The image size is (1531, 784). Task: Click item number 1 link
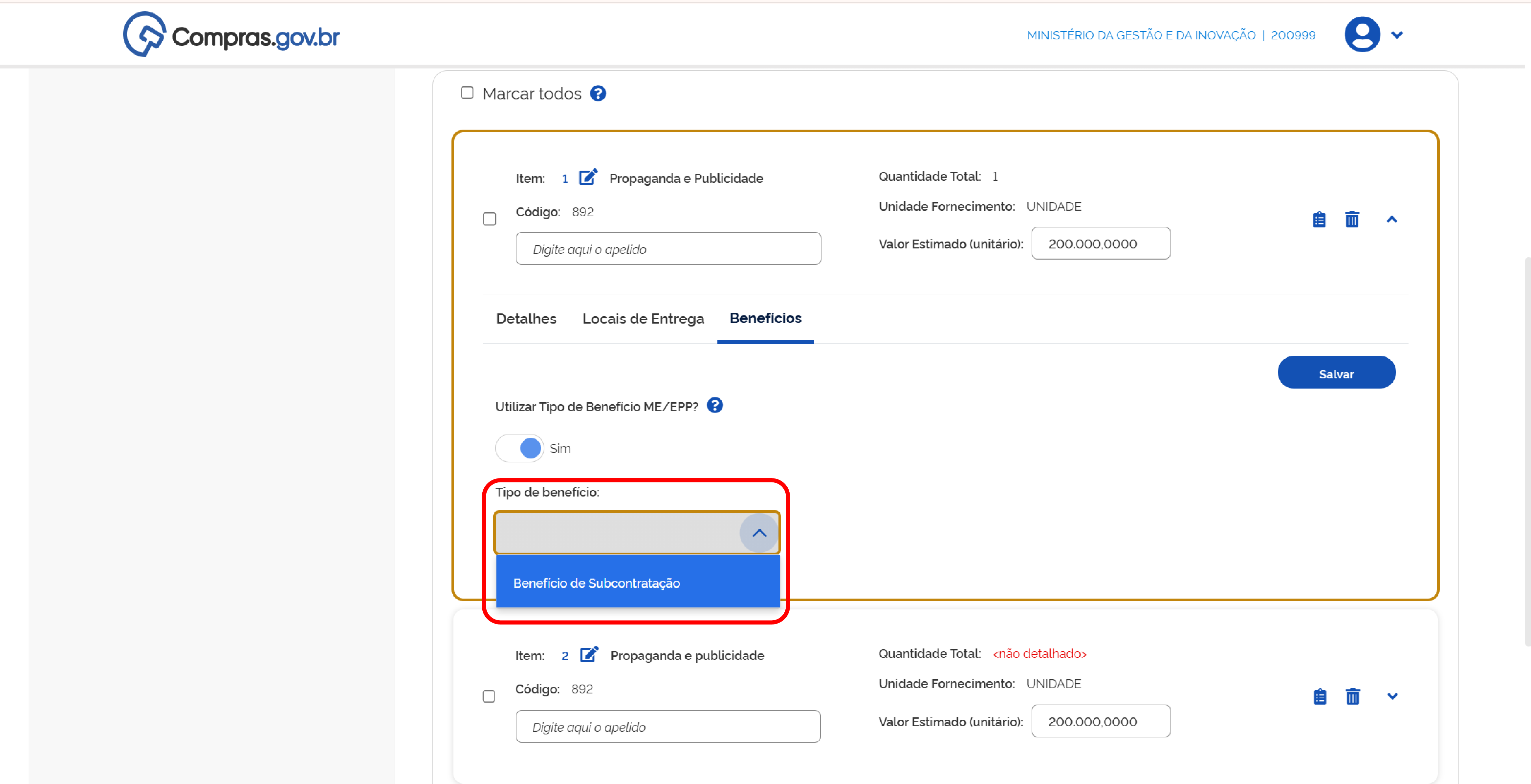pos(565,178)
